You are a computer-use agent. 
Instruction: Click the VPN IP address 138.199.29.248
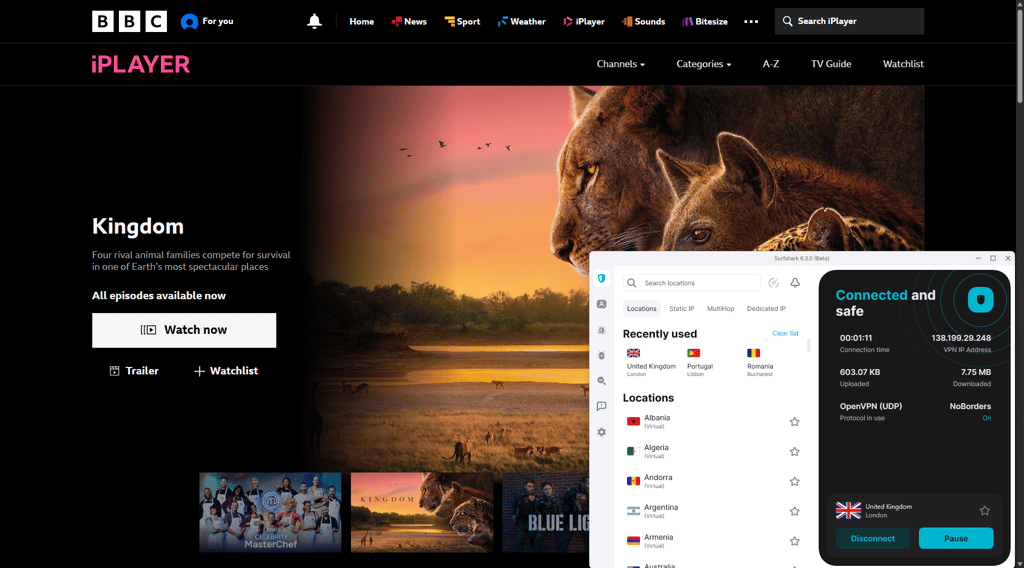(961, 338)
